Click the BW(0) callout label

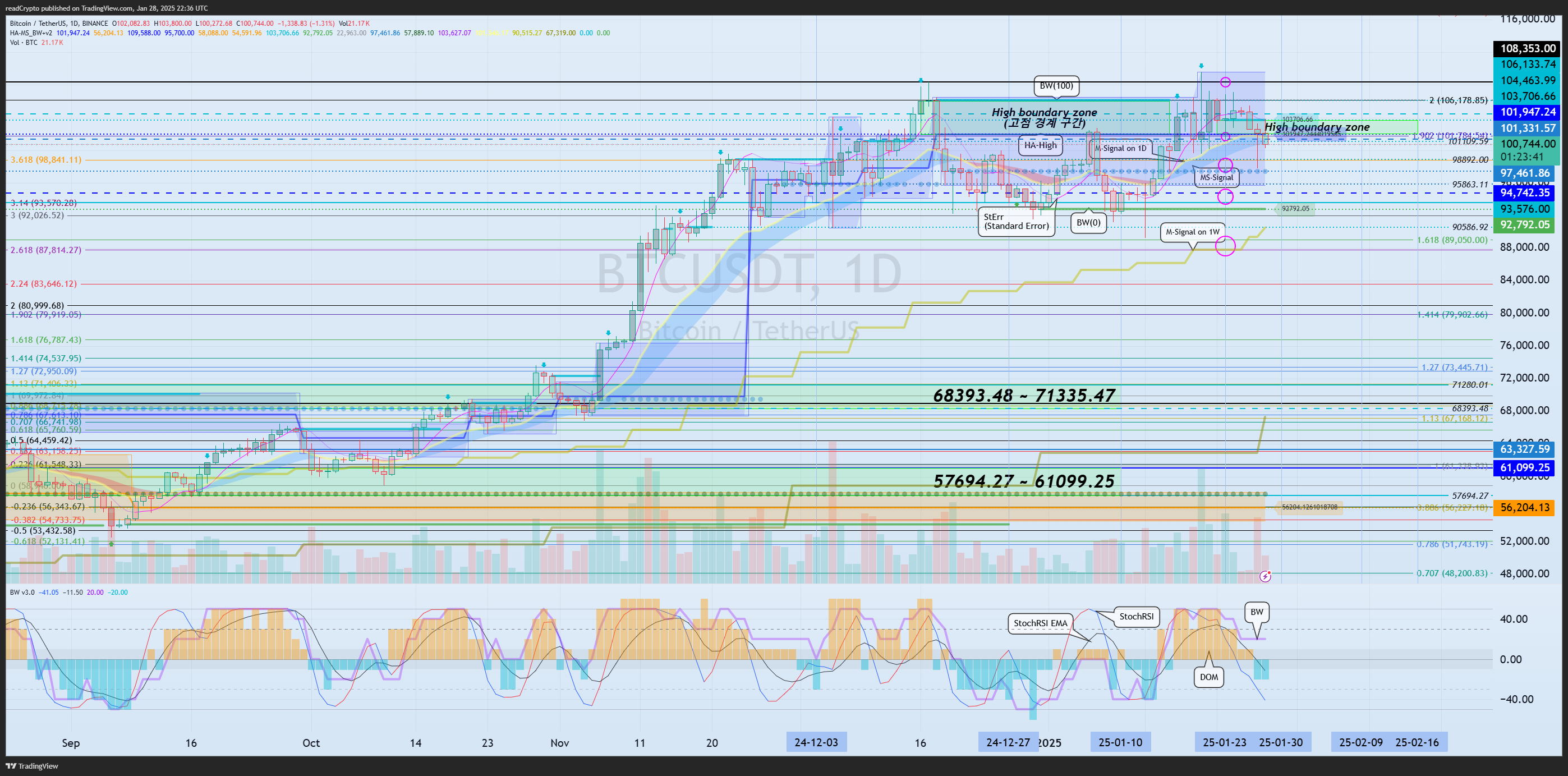click(1088, 223)
